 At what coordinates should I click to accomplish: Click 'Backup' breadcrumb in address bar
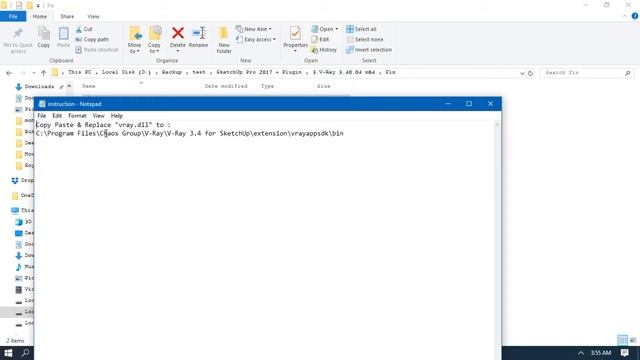[171, 72]
